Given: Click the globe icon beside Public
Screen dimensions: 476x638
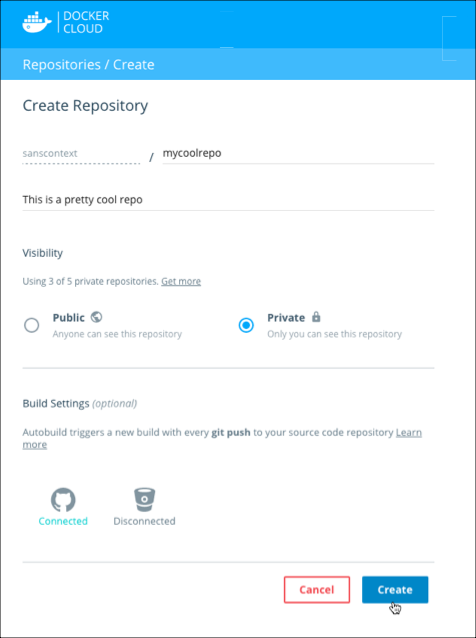Looking at the screenshot, I should (x=96, y=317).
